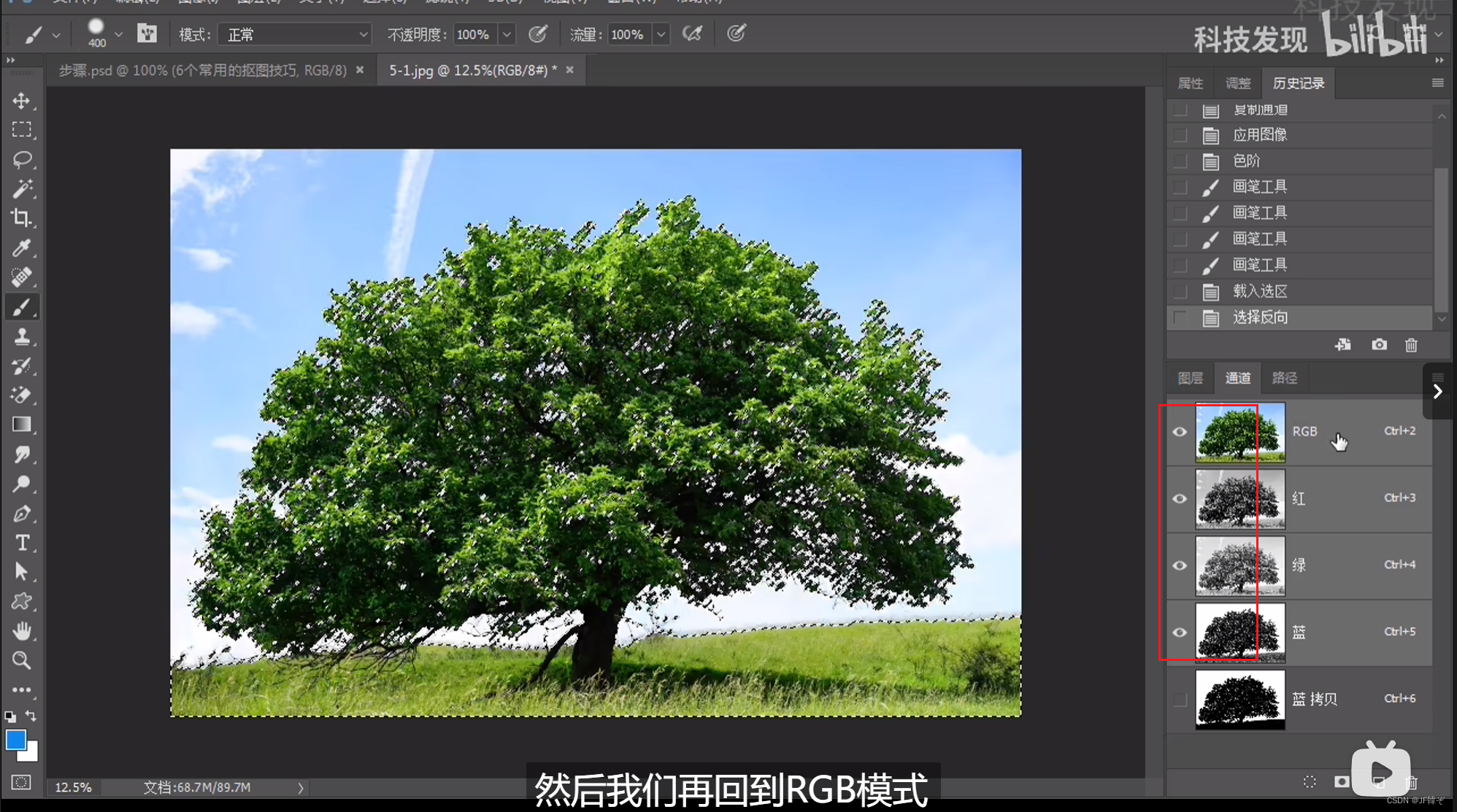1457x812 pixels.
Task: Click the history panel trash icon
Action: [x=1411, y=345]
